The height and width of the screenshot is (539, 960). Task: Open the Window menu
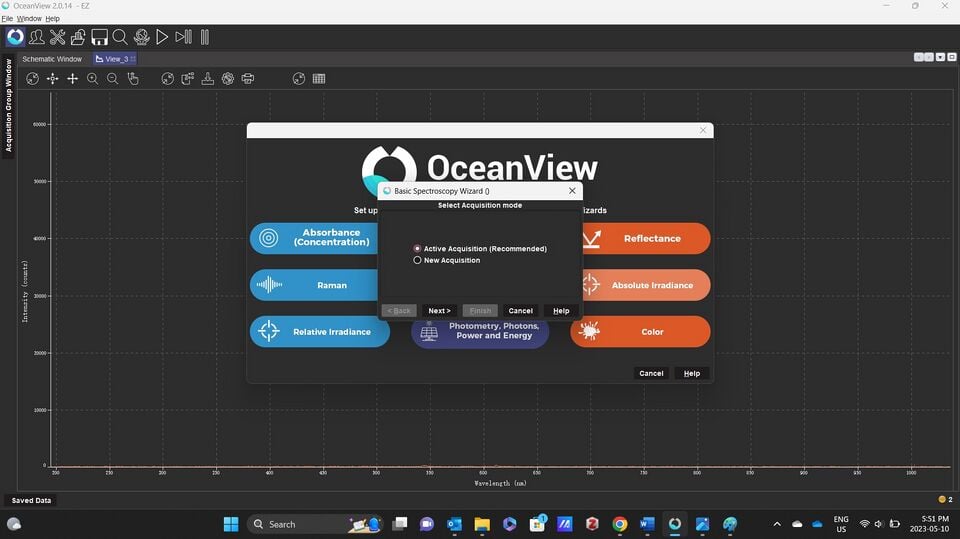29,18
